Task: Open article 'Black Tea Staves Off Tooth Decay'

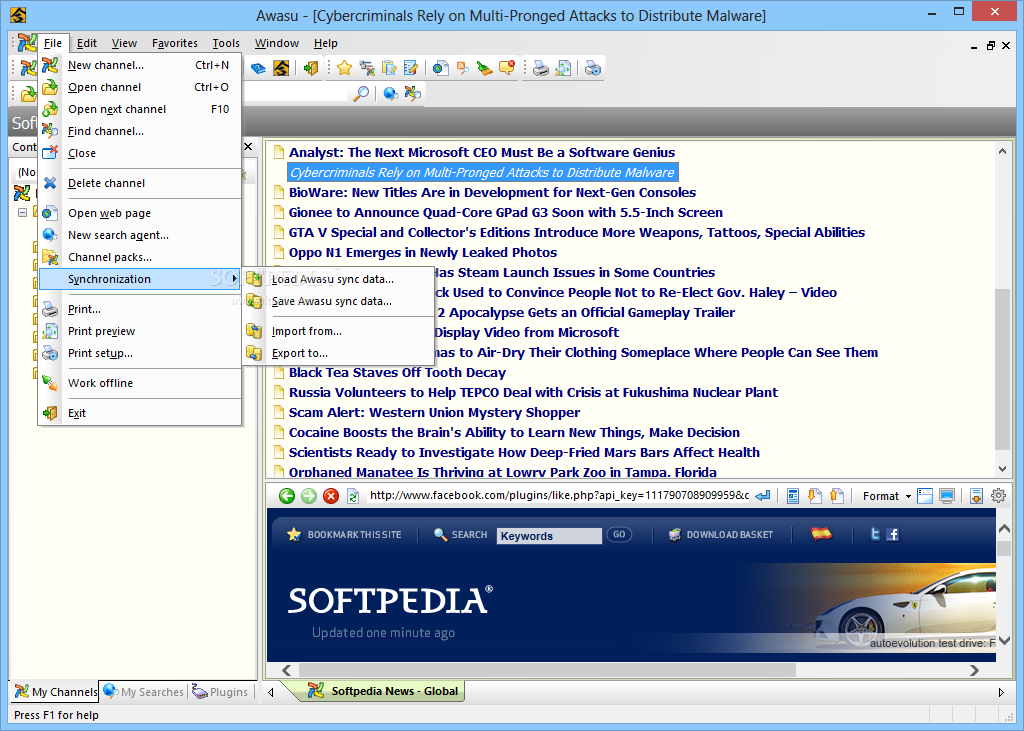Action: pos(397,372)
